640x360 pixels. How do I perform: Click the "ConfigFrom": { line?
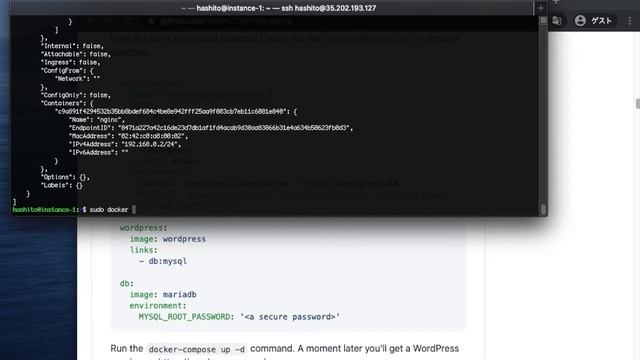pyautogui.click(x=67, y=71)
